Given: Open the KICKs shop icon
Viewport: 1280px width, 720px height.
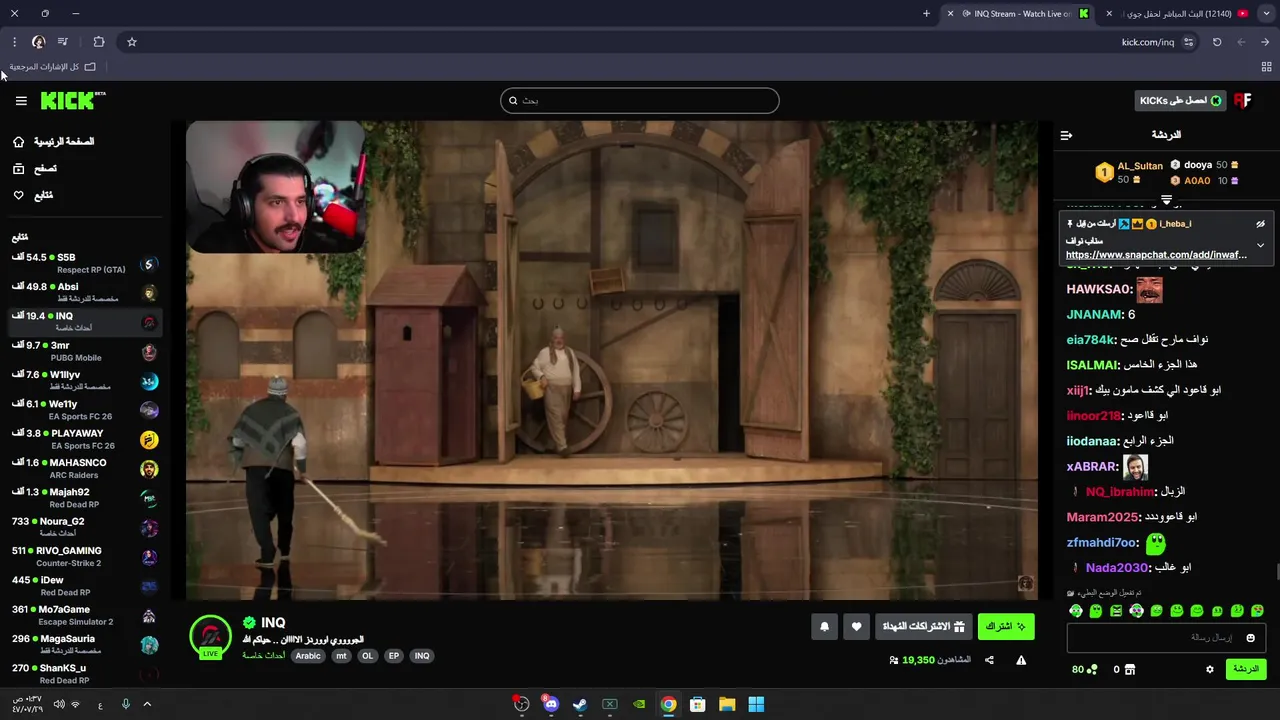Looking at the screenshot, I should point(1130,669).
